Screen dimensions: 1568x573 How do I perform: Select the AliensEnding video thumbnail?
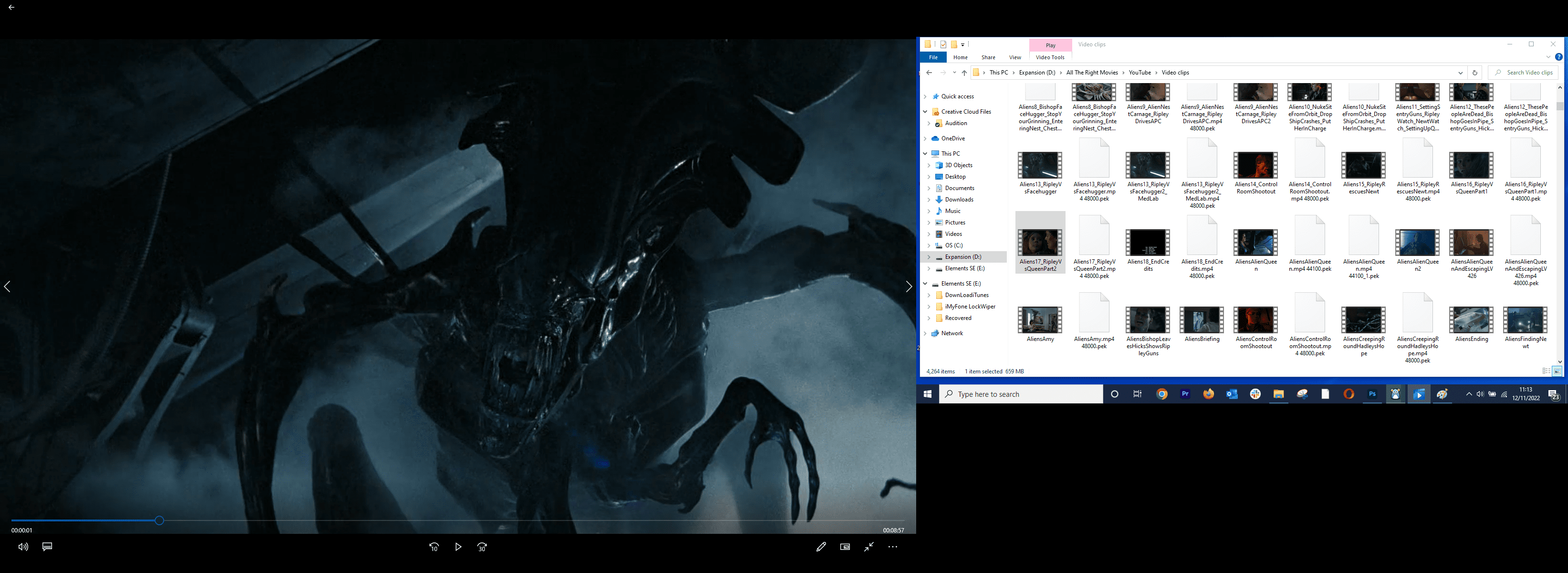(x=1471, y=320)
